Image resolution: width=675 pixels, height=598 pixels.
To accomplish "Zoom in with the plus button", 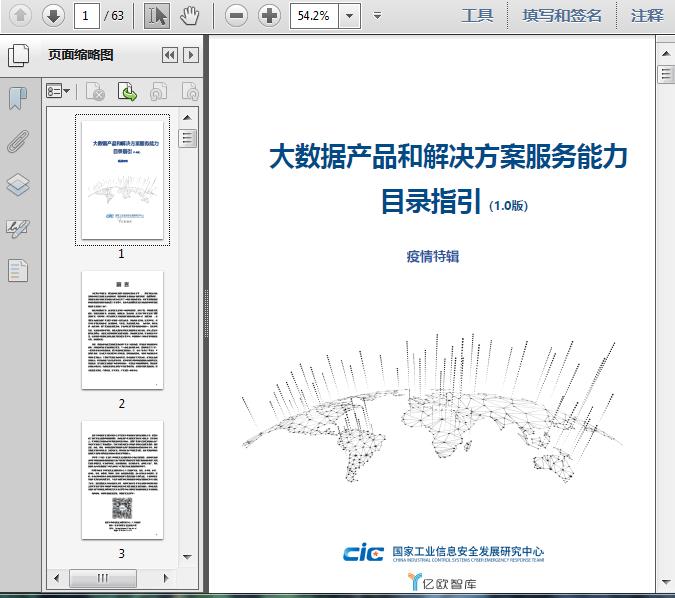I will pyautogui.click(x=269, y=15).
